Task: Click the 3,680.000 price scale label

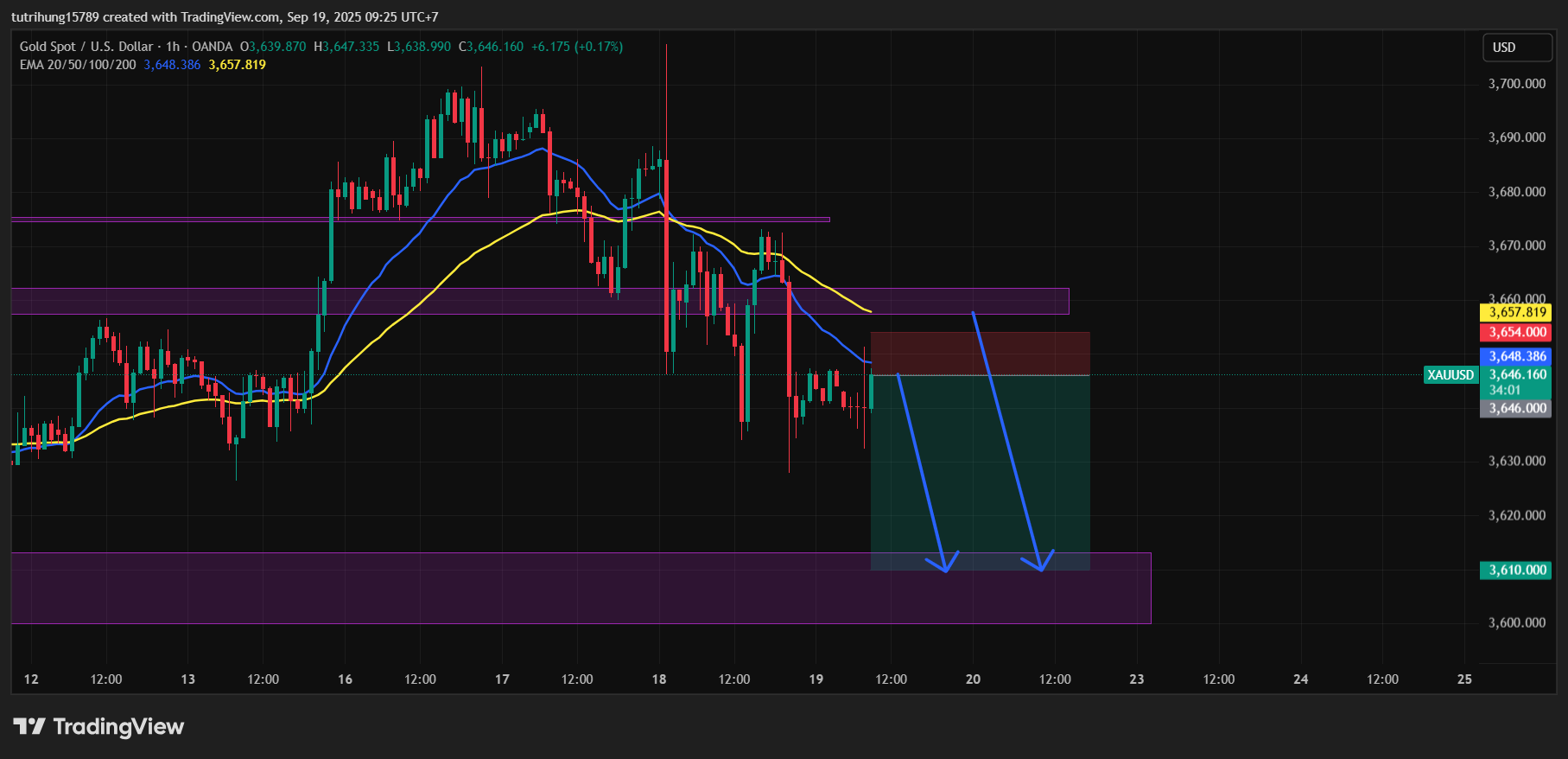Action: (1517, 192)
